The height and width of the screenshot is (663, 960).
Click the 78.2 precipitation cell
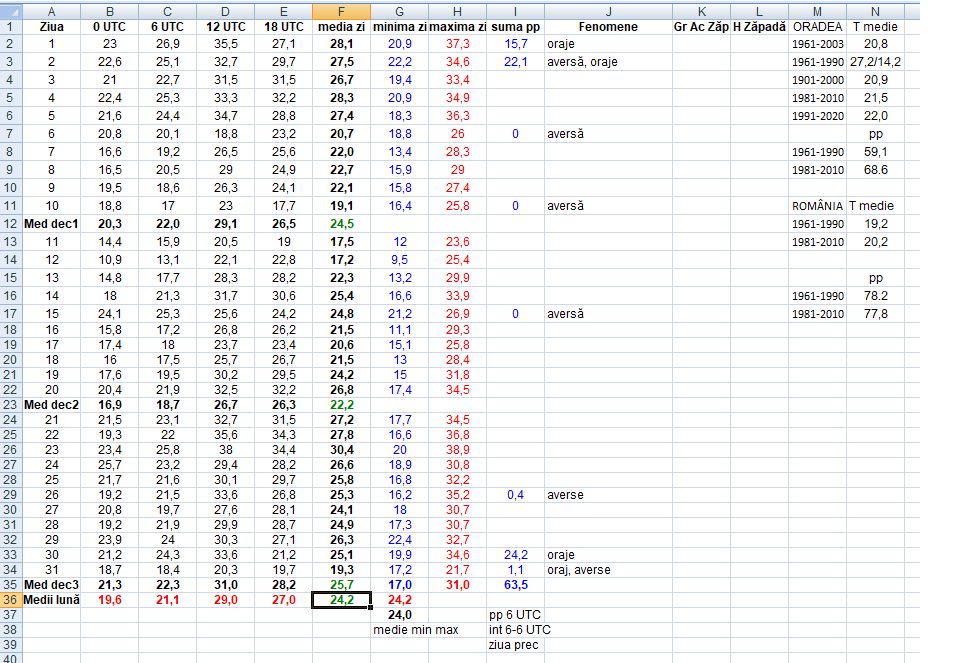[876, 296]
